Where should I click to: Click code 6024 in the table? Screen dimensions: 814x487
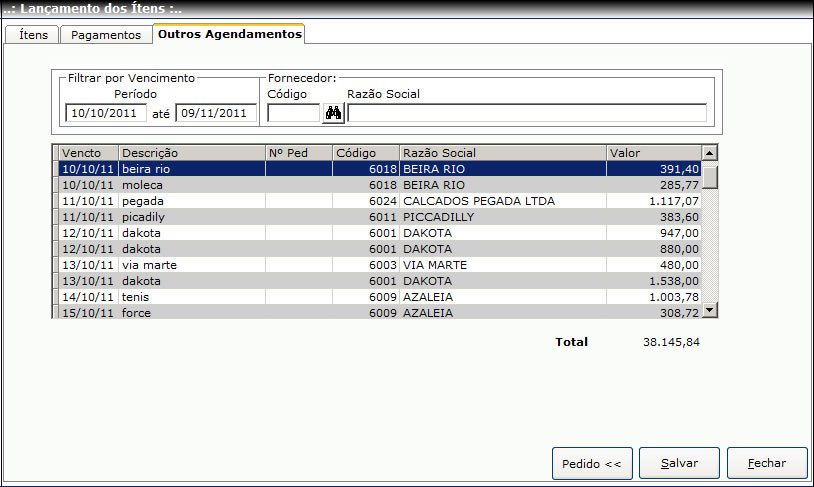pyautogui.click(x=383, y=201)
